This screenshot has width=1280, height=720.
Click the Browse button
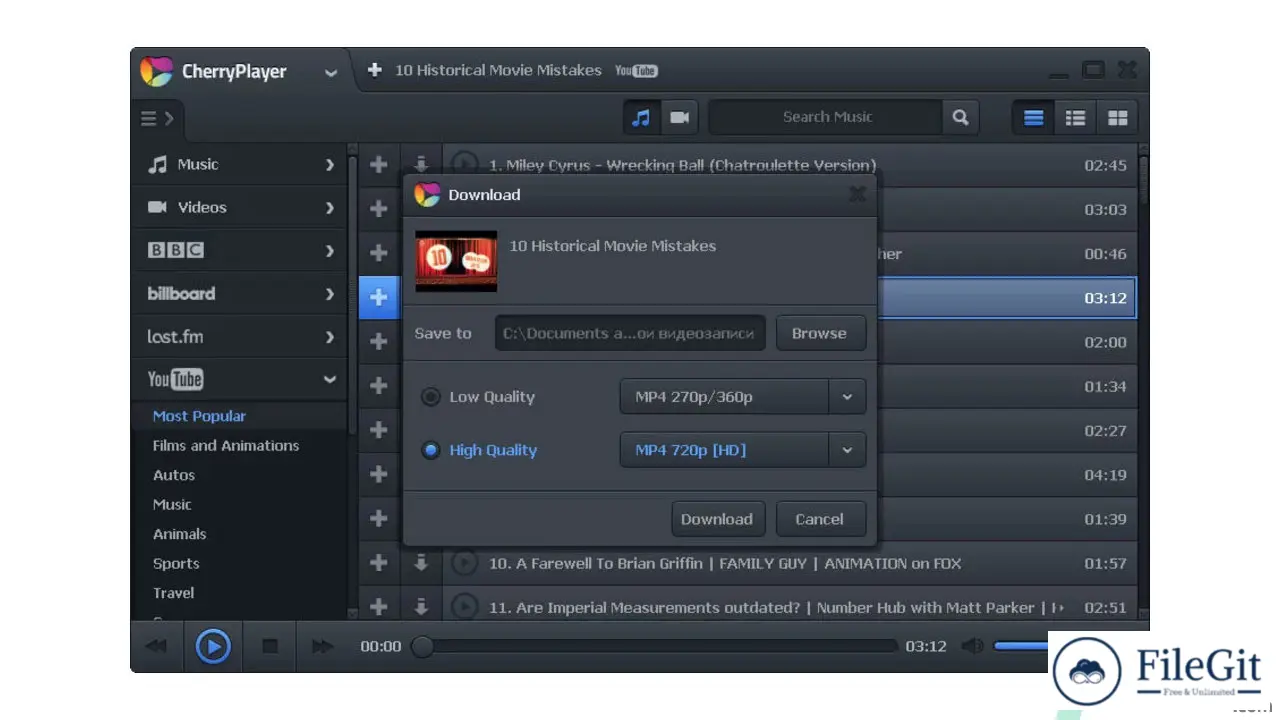click(x=819, y=334)
